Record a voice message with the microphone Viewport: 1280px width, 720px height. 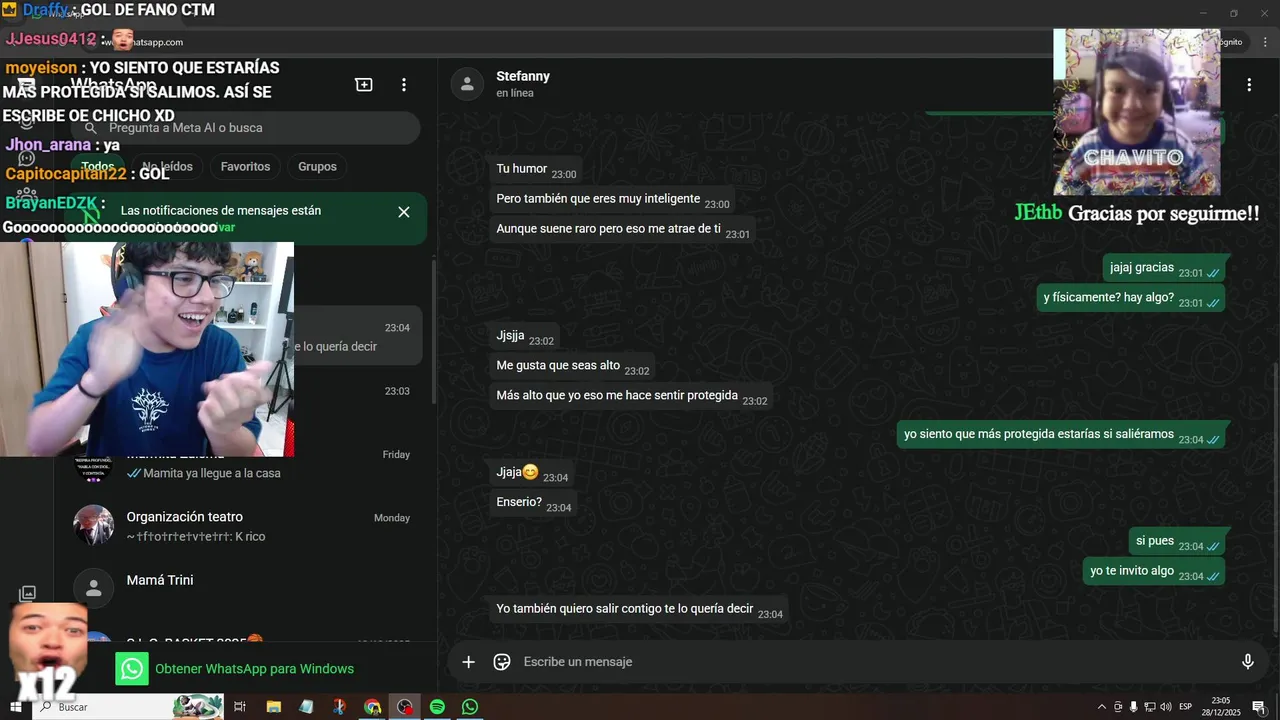click(1247, 662)
